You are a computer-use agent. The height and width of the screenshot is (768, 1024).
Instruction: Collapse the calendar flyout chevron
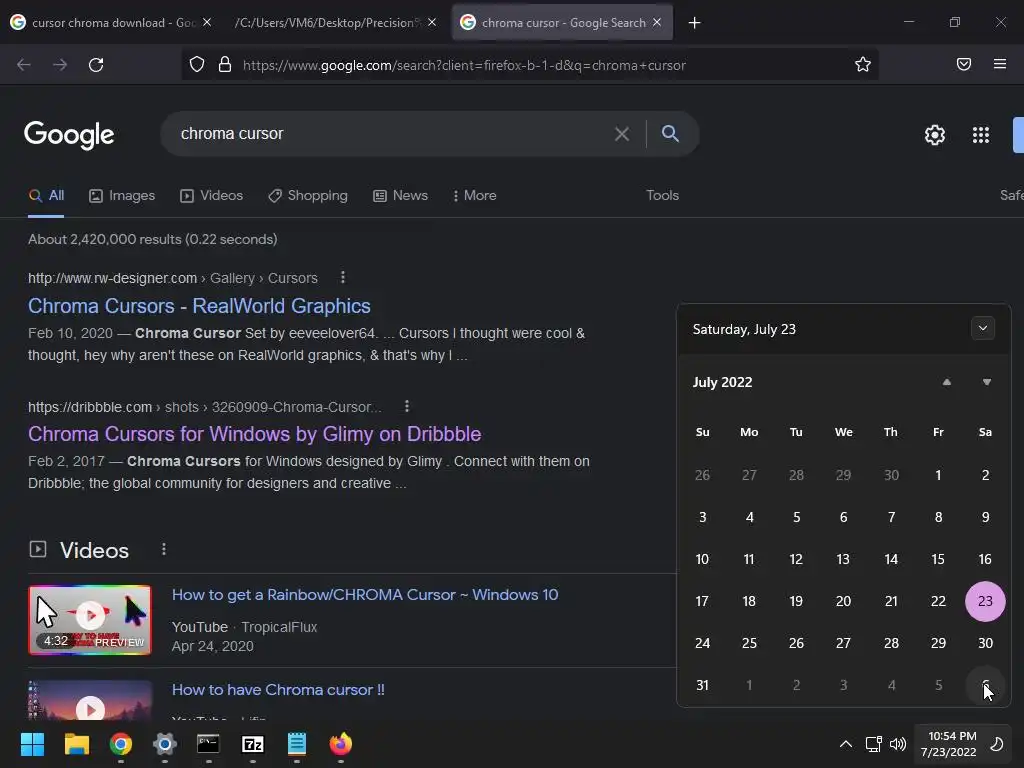pyautogui.click(x=982, y=328)
